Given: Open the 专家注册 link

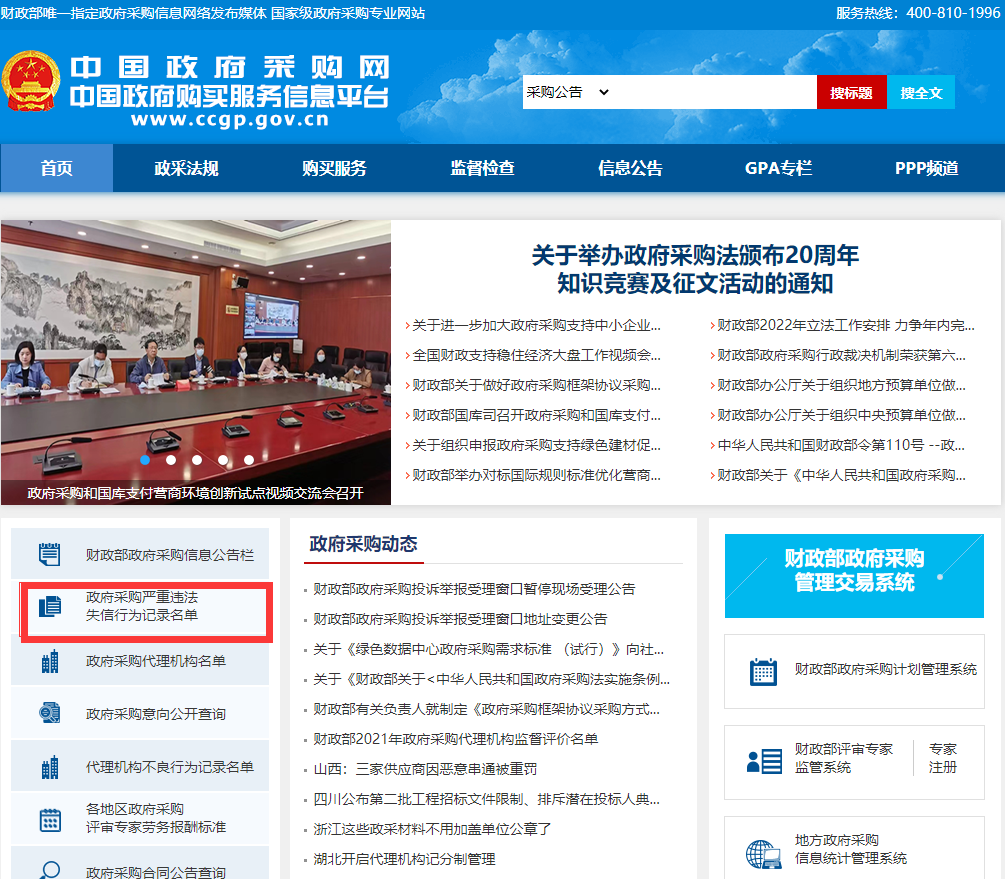Looking at the screenshot, I should pyautogui.click(x=942, y=758).
